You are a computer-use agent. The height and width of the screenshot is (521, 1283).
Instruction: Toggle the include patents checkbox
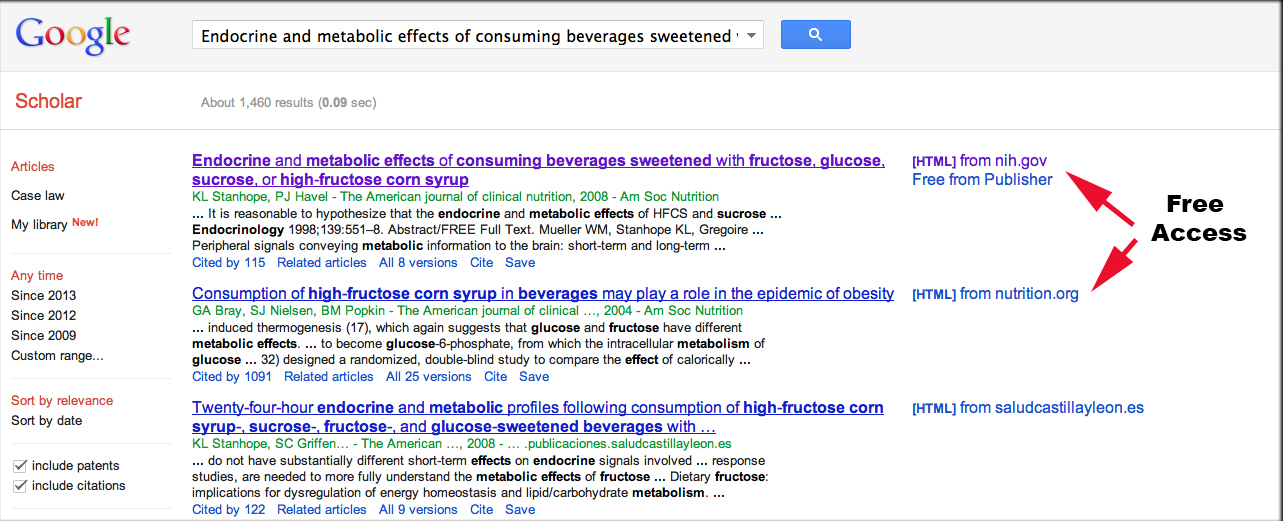(20, 466)
